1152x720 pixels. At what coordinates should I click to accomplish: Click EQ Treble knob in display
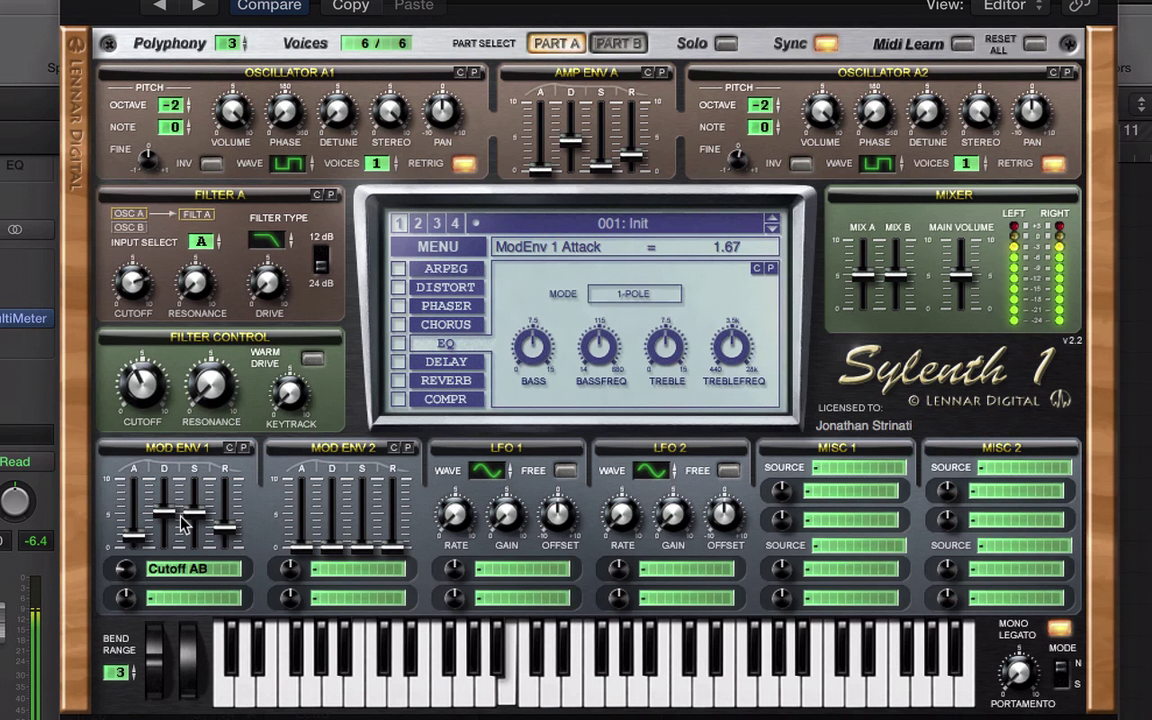coord(666,348)
